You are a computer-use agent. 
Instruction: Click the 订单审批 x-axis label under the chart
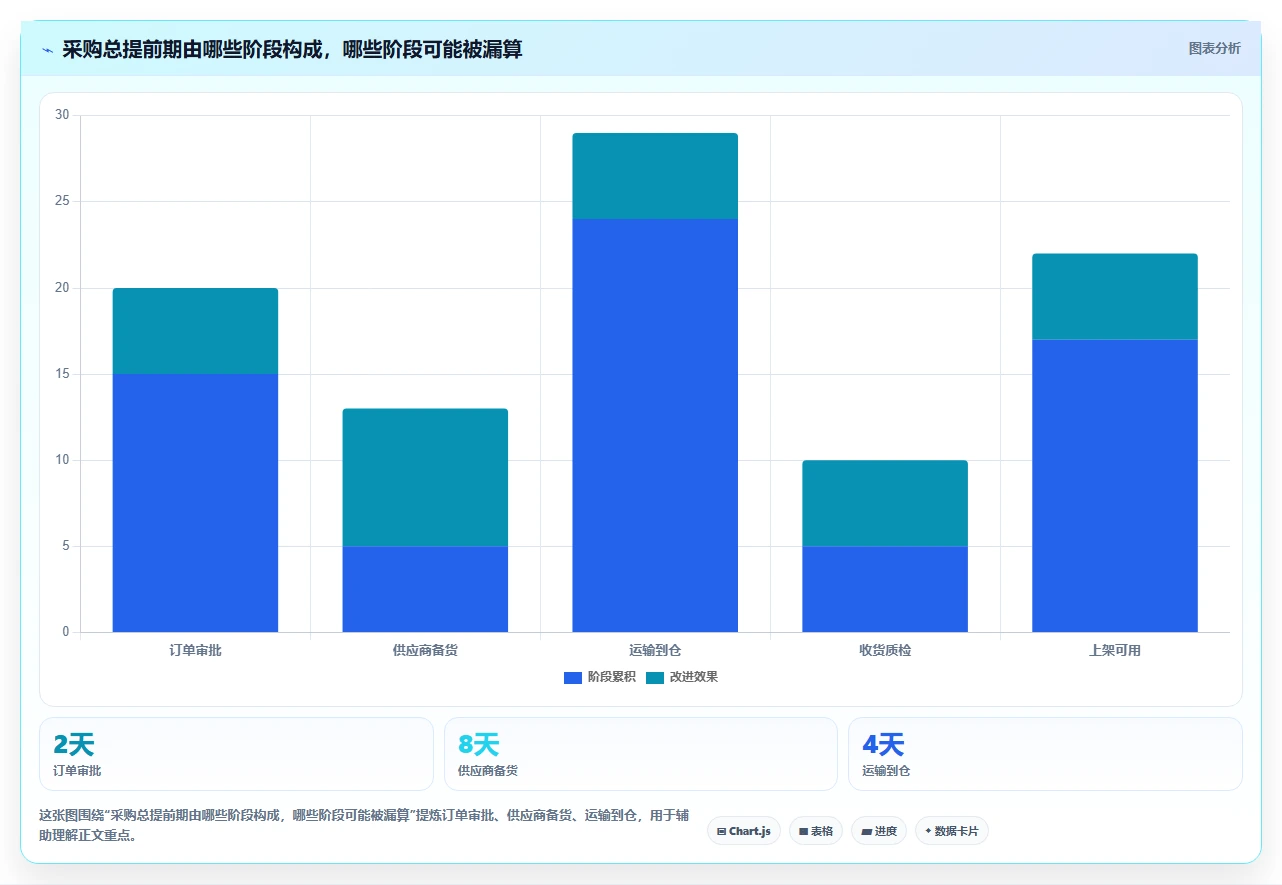[x=195, y=650]
